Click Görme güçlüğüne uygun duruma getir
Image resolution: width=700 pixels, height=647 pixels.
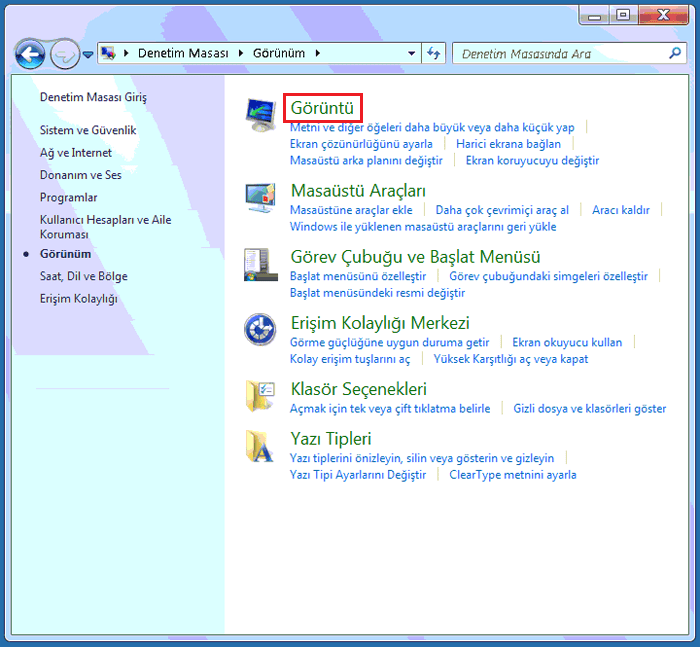pos(389,342)
